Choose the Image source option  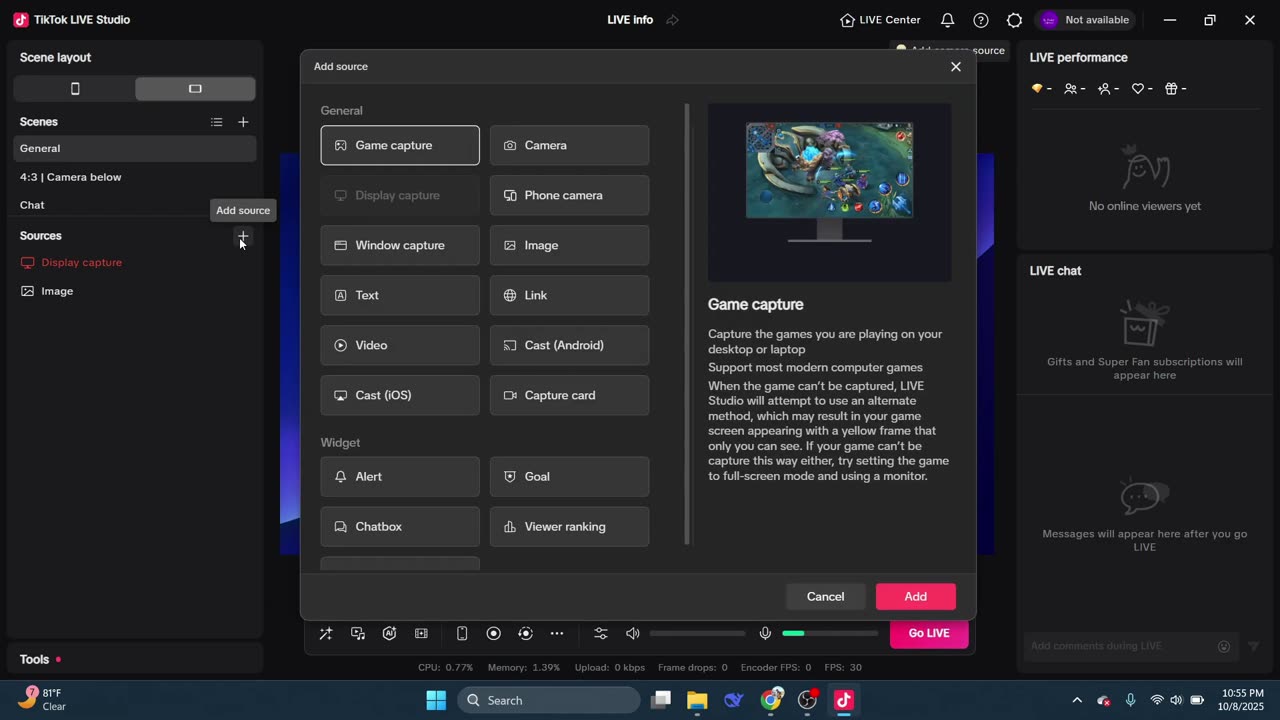569,245
